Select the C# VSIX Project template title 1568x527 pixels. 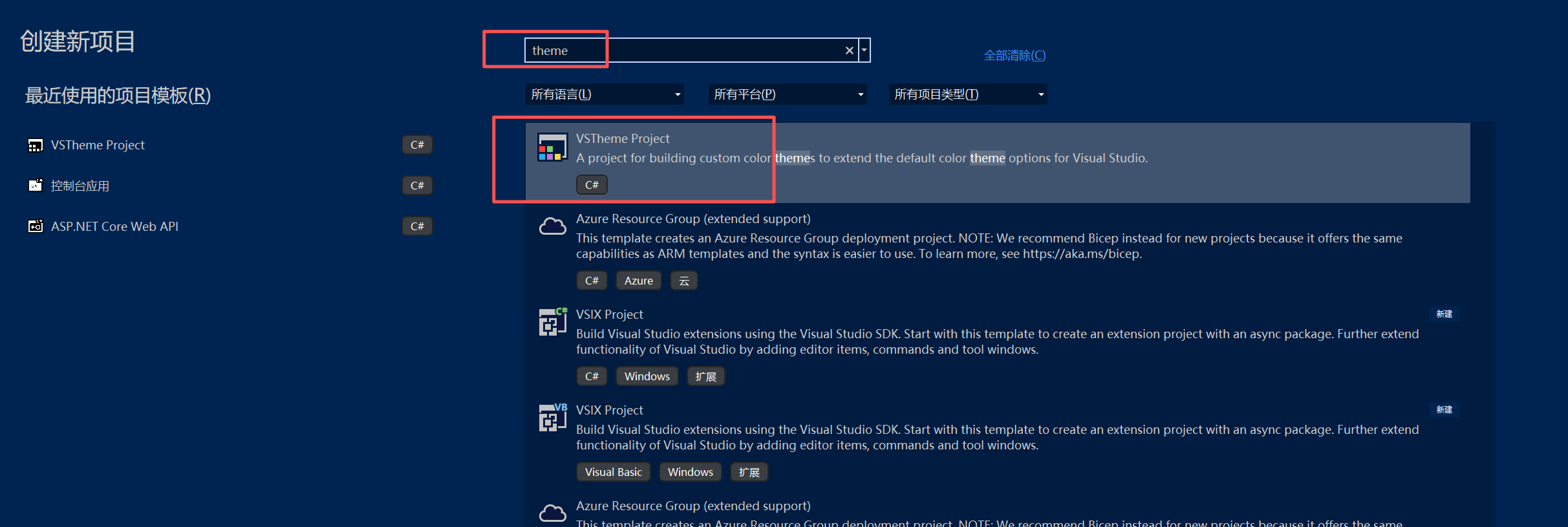[609, 314]
